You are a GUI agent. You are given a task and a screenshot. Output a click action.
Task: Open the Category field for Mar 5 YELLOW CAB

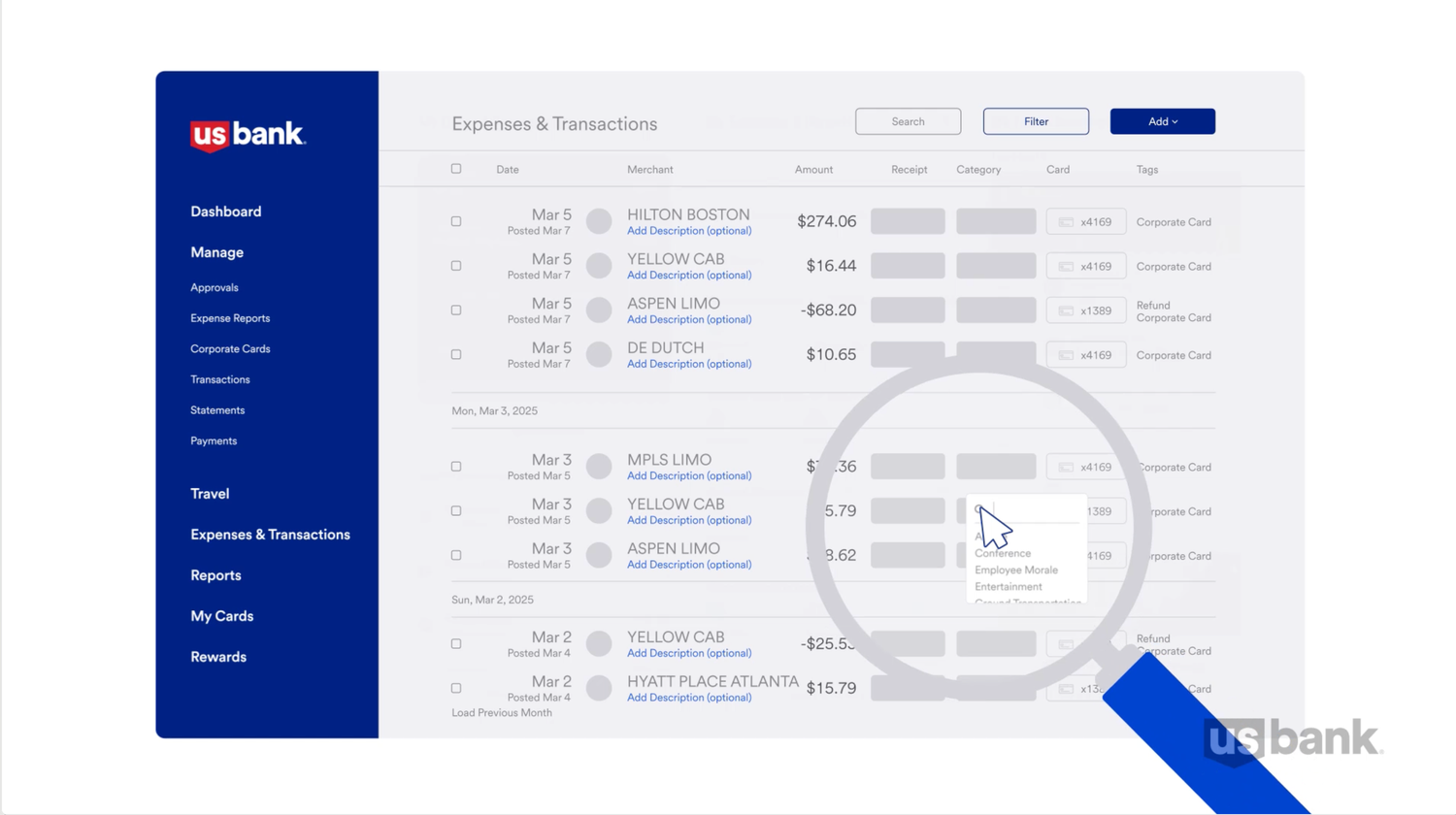point(996,266)
